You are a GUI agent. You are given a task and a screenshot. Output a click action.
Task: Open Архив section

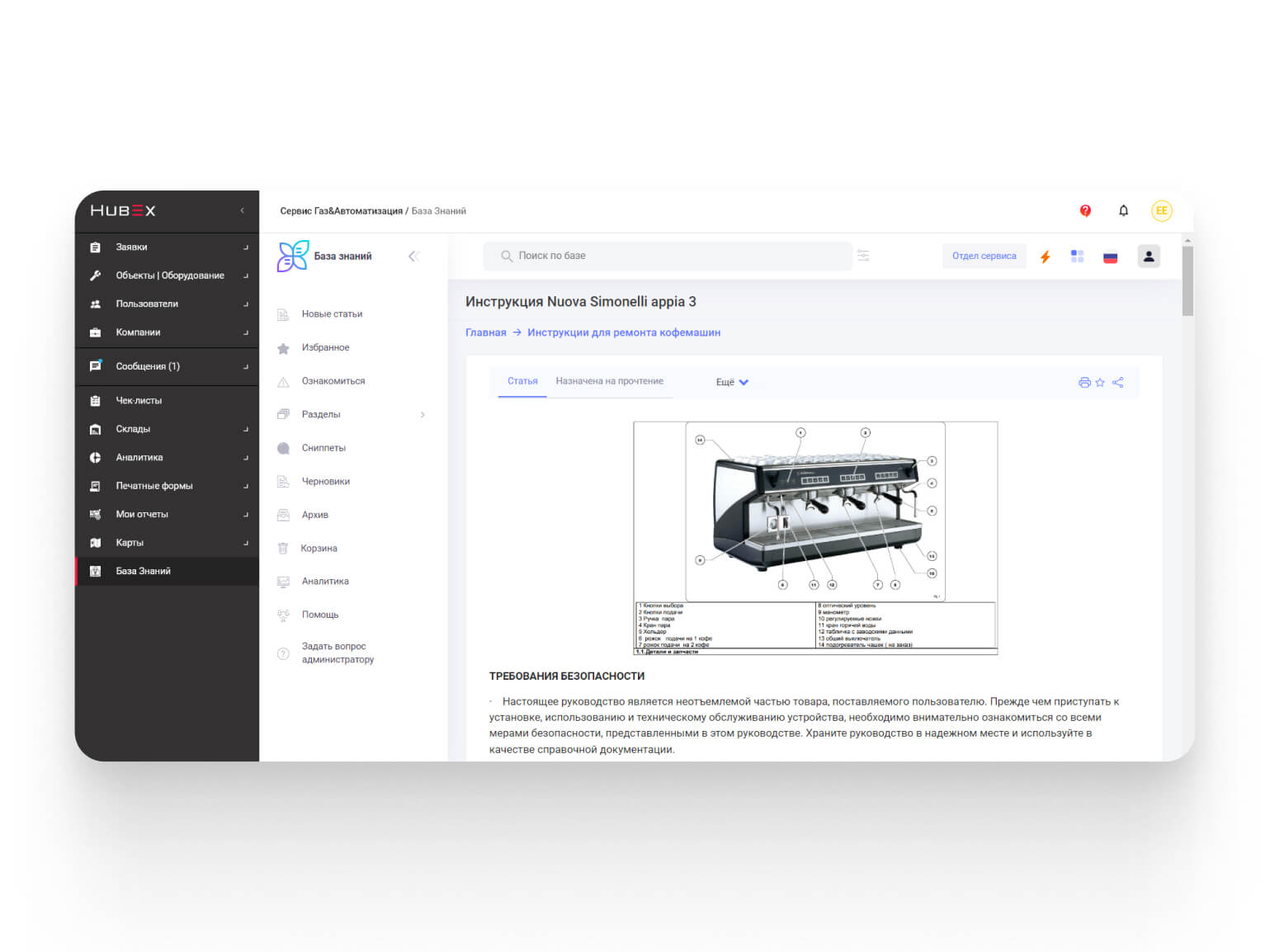pos(314,515)
